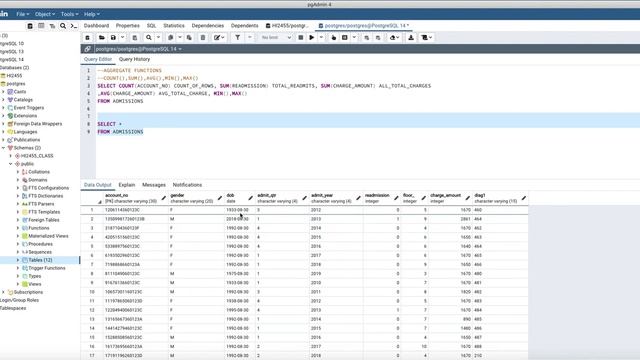Expand the Casts tree node
Image resolution: width=640 pixels, height=360 pixels.
pos(4,92)
